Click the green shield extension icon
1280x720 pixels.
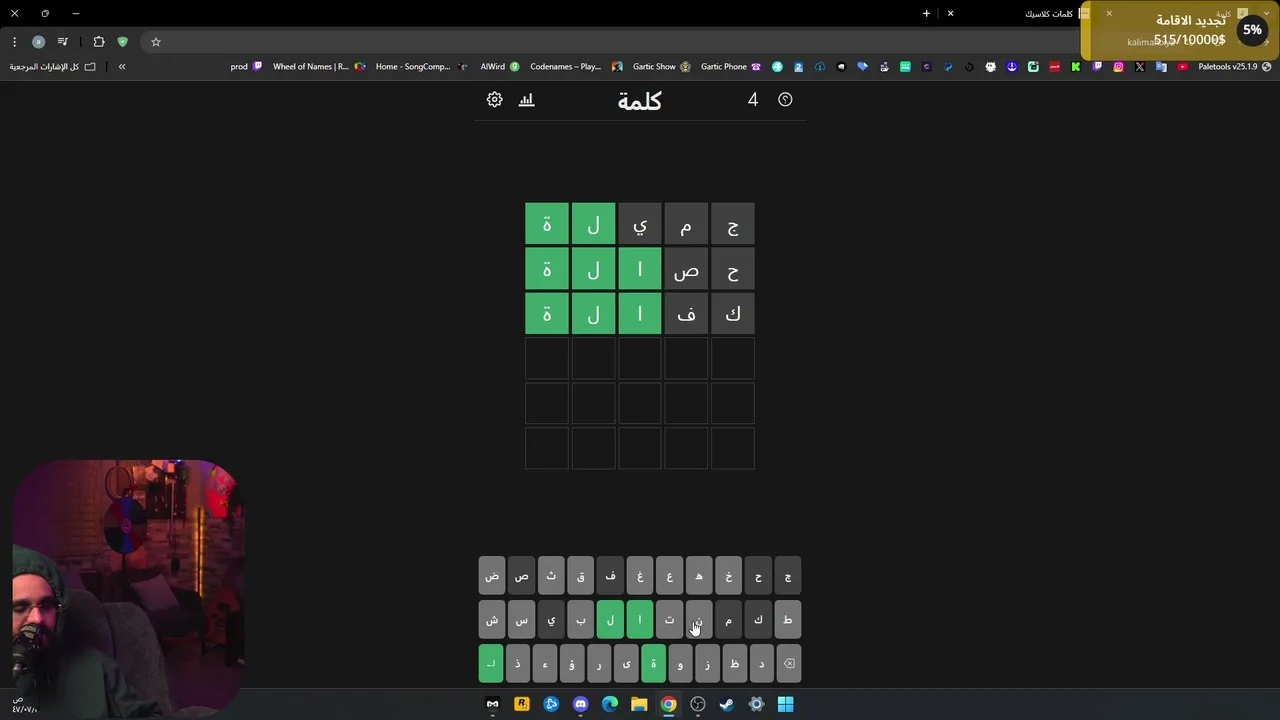click(x=123, y=42)
